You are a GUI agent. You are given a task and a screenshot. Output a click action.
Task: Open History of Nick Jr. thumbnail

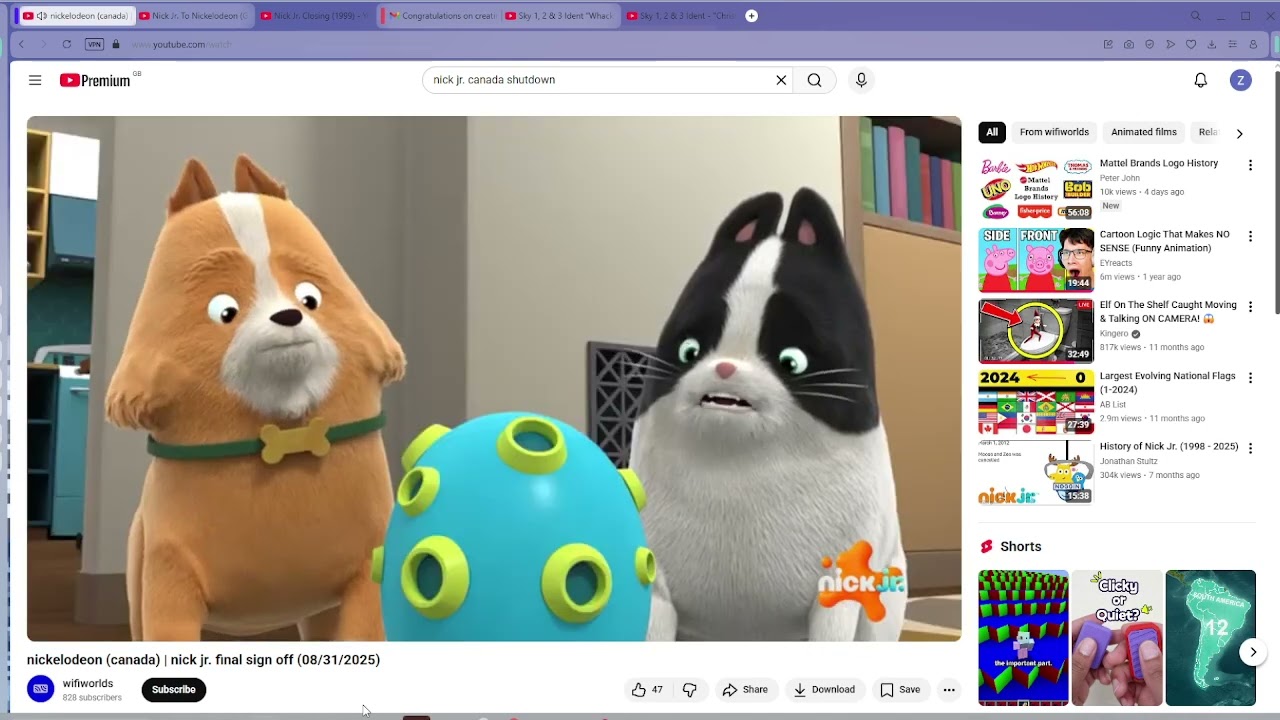pyautogui.click(x=1036, y=472)
